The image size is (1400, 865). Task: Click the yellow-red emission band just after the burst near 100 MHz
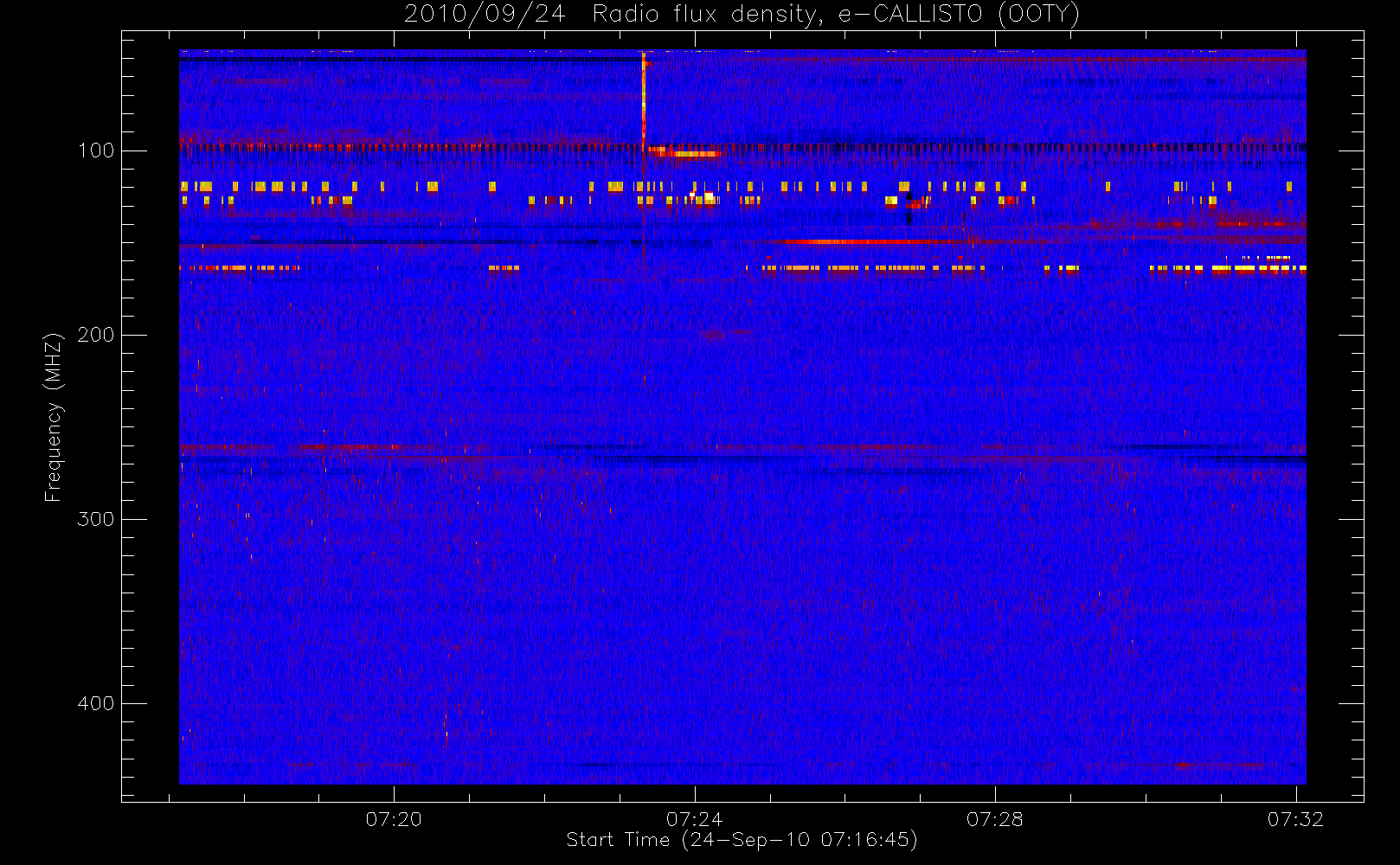pyautogui.click(x=684, y=153)
